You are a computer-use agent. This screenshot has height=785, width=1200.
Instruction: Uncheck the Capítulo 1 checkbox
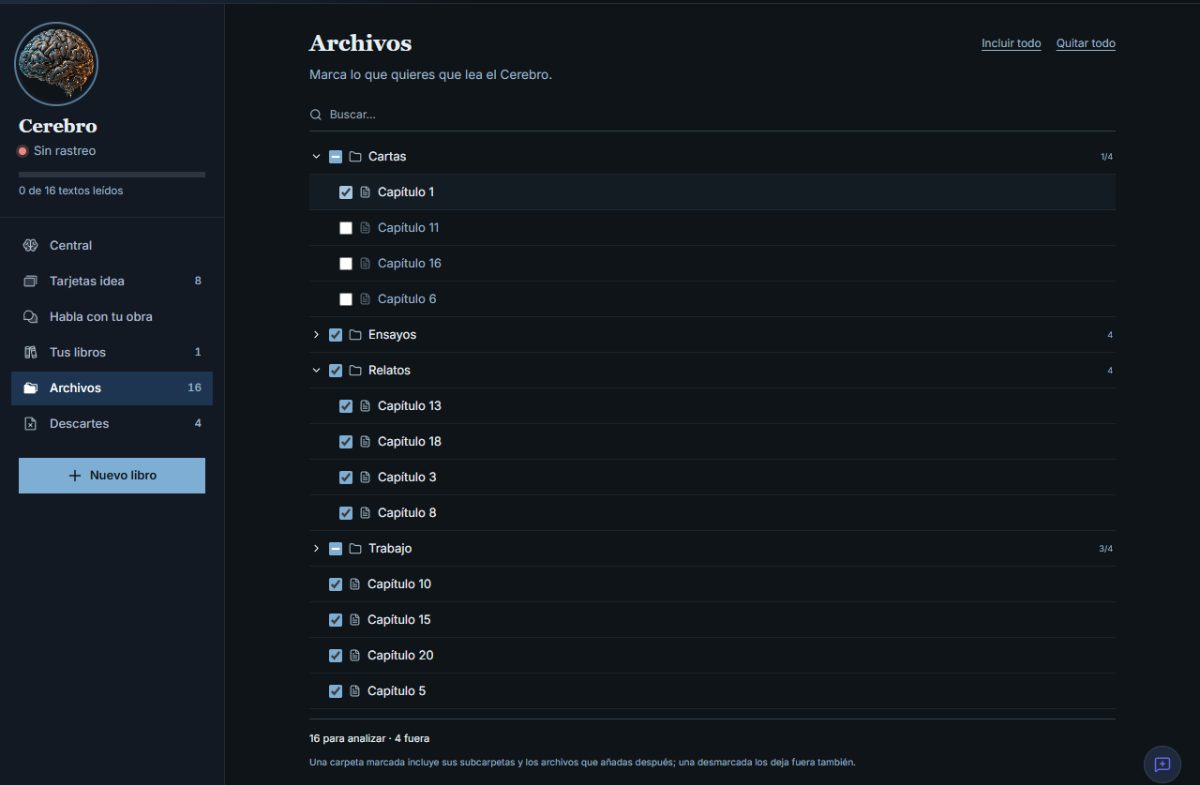click(346, 192)
